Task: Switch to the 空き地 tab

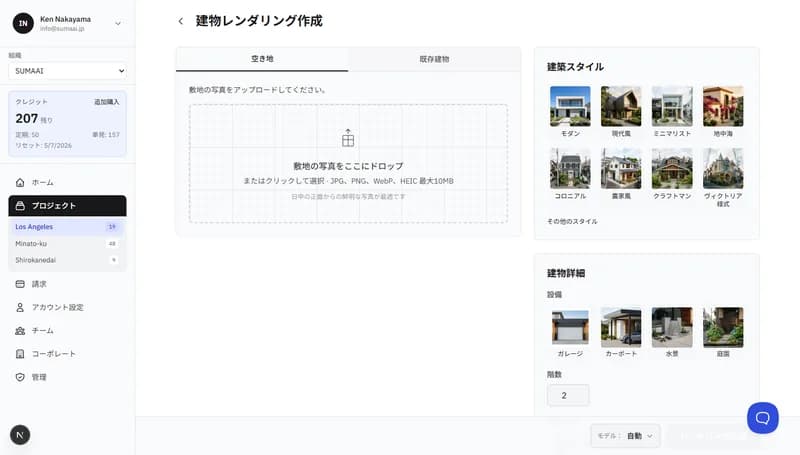Action: tap(262, 59)
